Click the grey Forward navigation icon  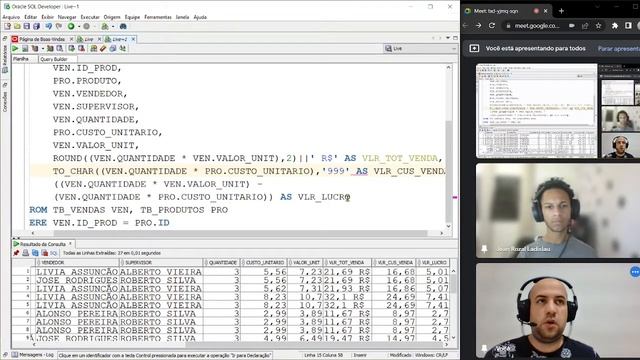[x=87, y=27]
